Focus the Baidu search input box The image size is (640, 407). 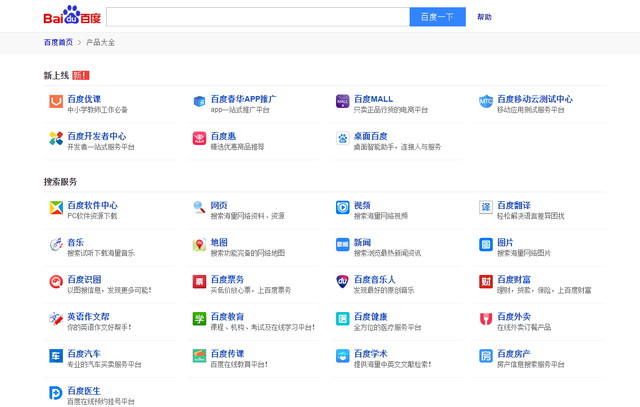click(x=258, y=17)
